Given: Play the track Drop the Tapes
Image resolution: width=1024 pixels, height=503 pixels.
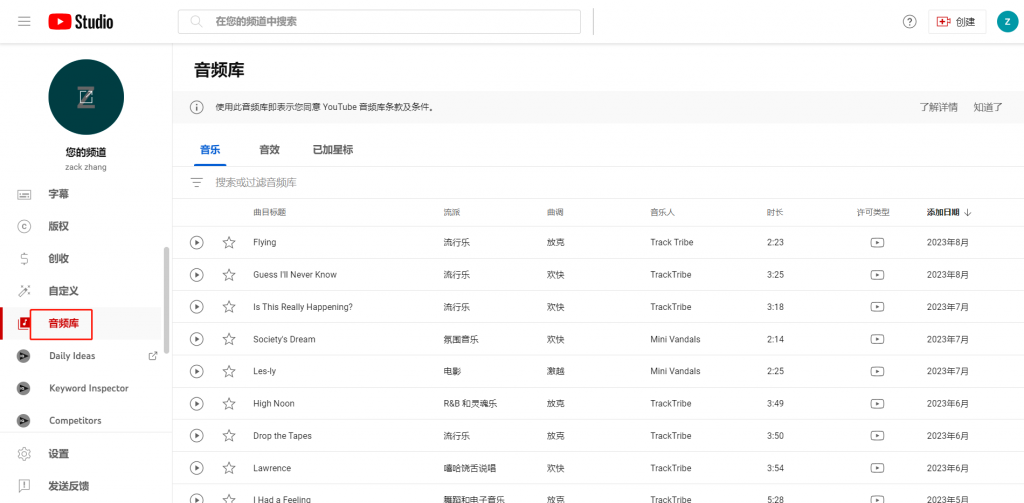Looking at the screenshot, I should [x=197, y=436].
